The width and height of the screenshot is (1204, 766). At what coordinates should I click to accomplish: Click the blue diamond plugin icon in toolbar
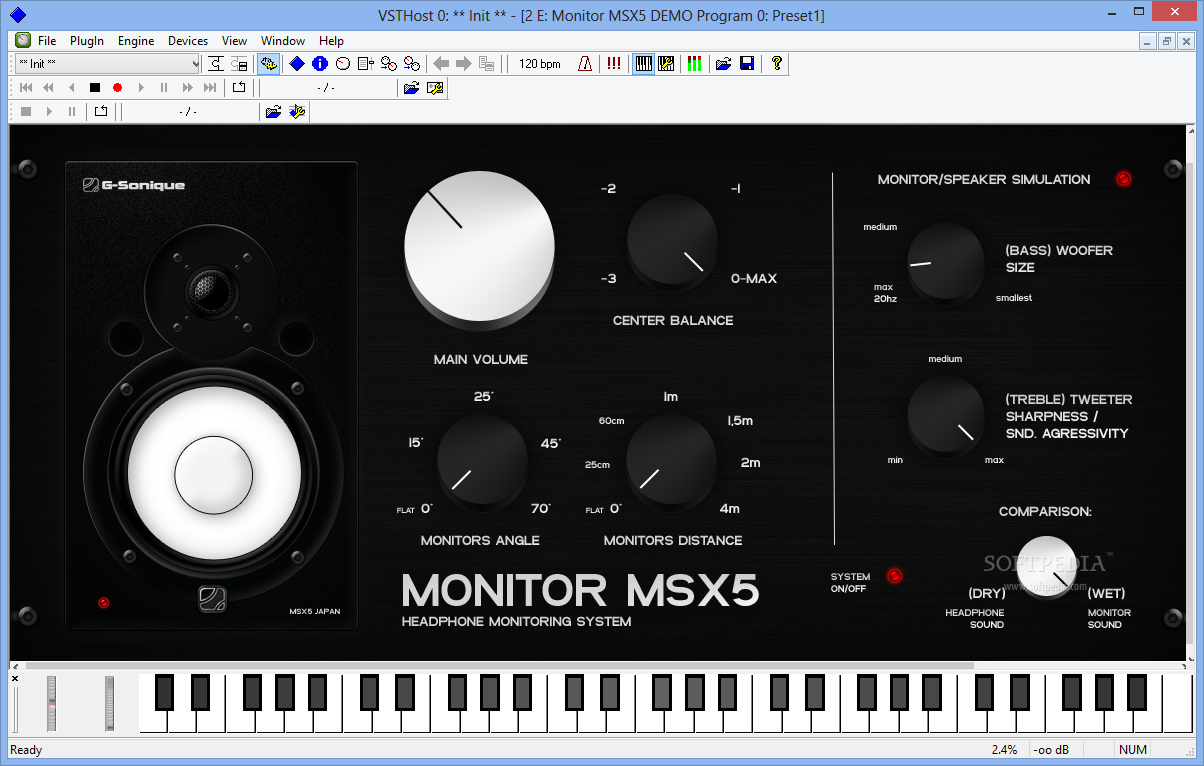[x=297, y=64]
